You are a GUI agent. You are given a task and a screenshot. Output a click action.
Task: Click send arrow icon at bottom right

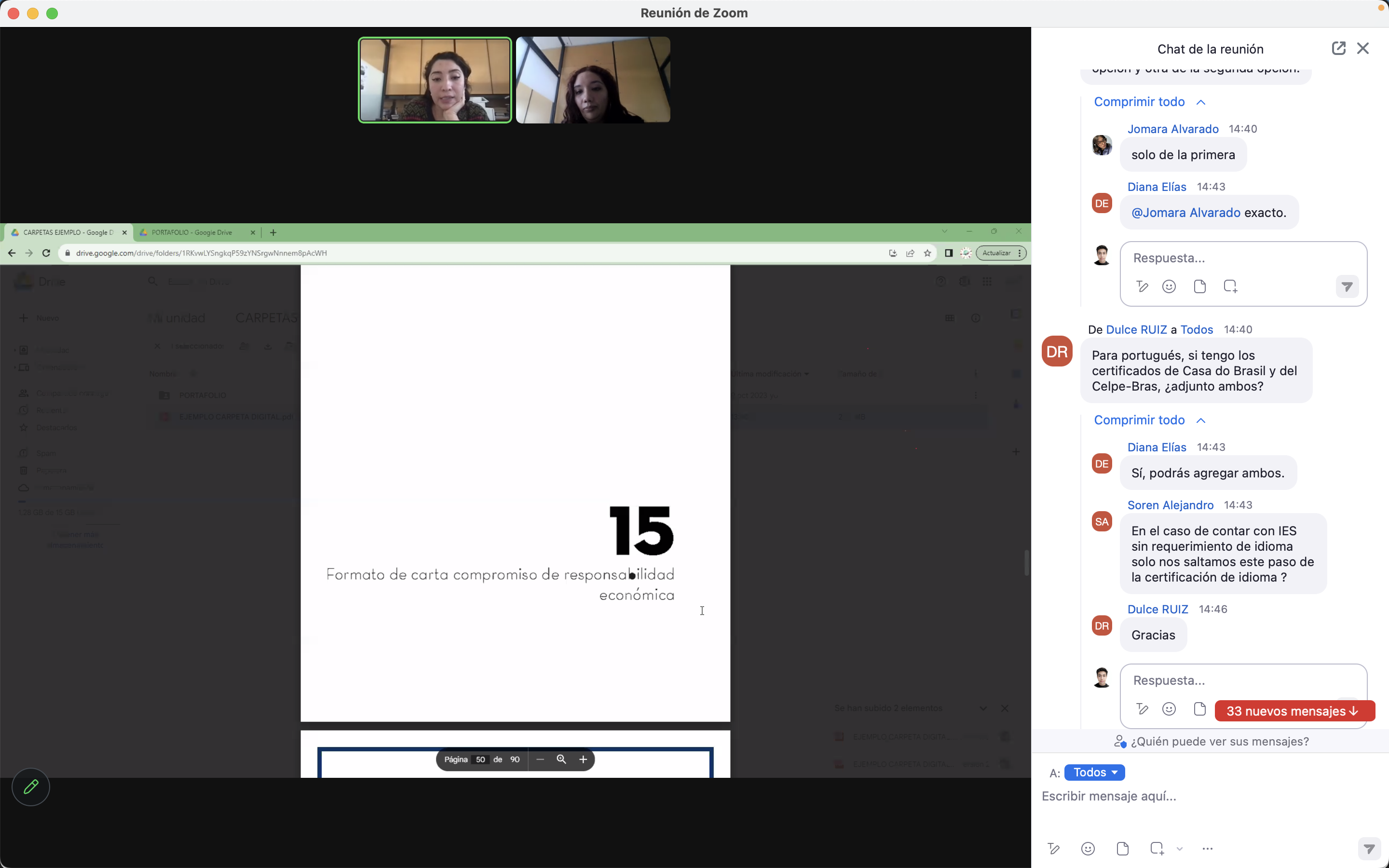click(1369, 849)
